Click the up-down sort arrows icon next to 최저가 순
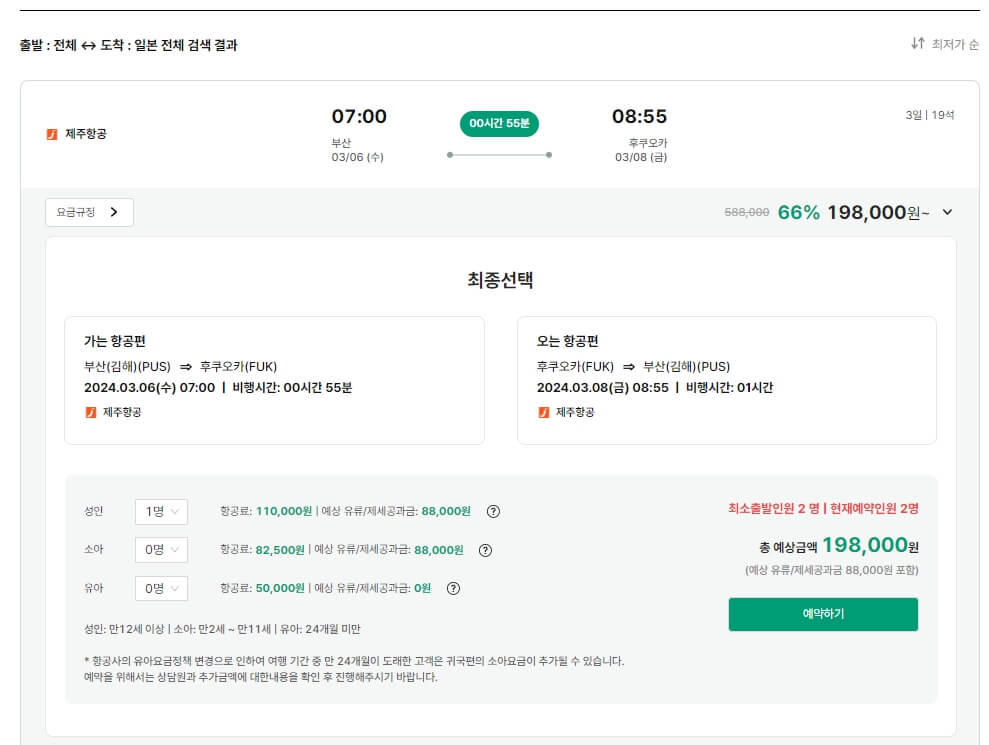 click(x=918, y=45)
